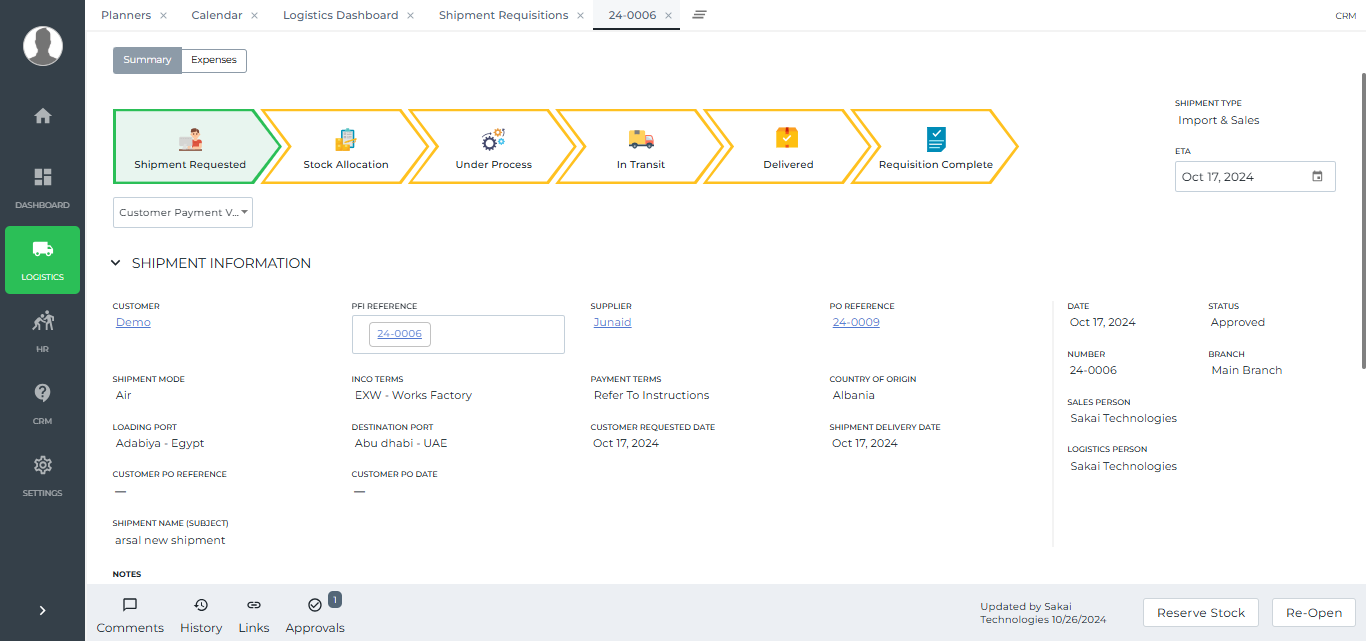Open the CRM module from sidebar
This screenshot has width=1366, height=641.
pos(42,403)
